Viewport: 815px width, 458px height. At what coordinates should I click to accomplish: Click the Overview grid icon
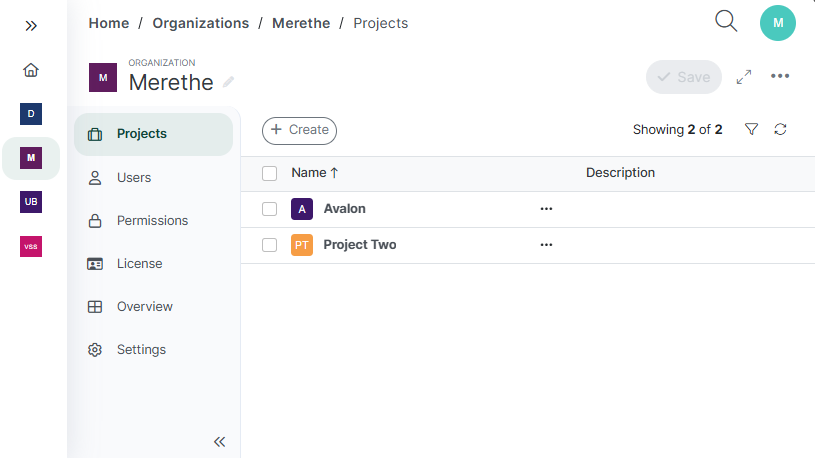click(x=95, y=307)
